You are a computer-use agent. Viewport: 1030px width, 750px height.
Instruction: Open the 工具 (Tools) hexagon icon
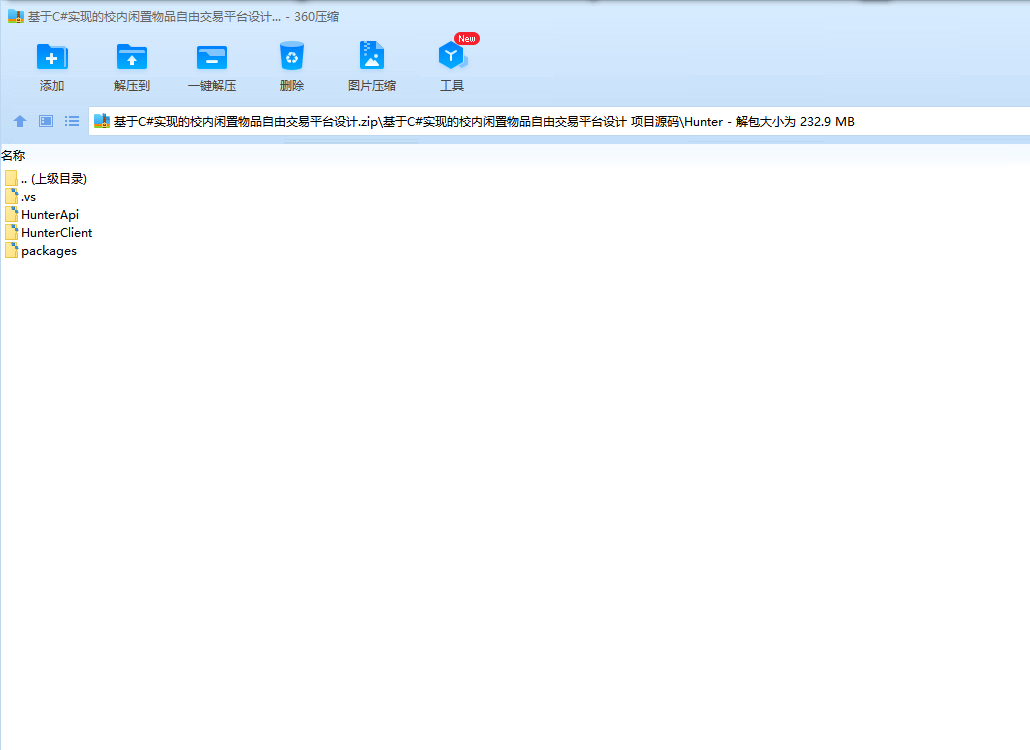click(452, 56)
